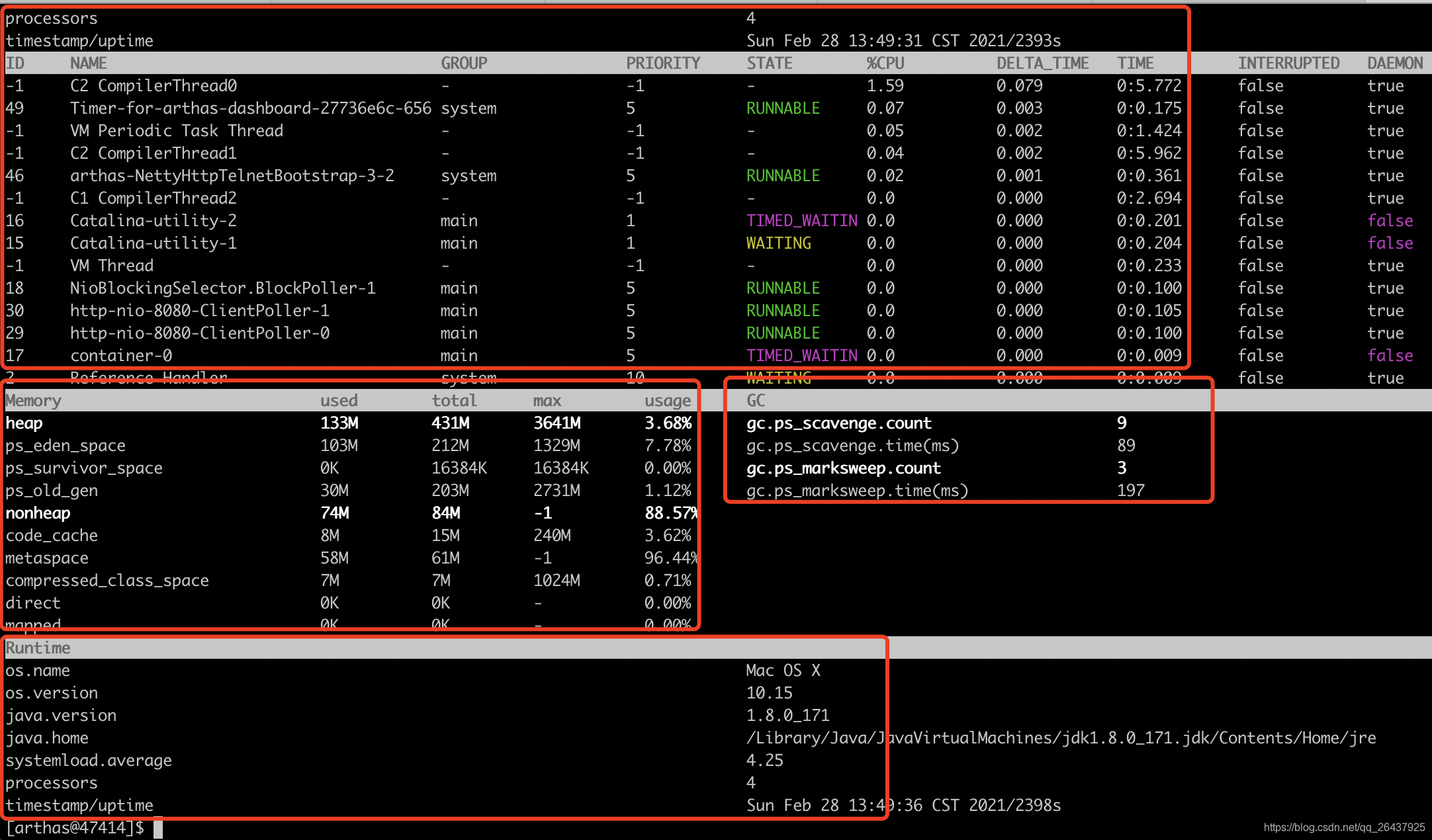This screenshot has height=840, width=1432.
Task: Select the 0:5.962 time value
Action: tap(1149, 153)
